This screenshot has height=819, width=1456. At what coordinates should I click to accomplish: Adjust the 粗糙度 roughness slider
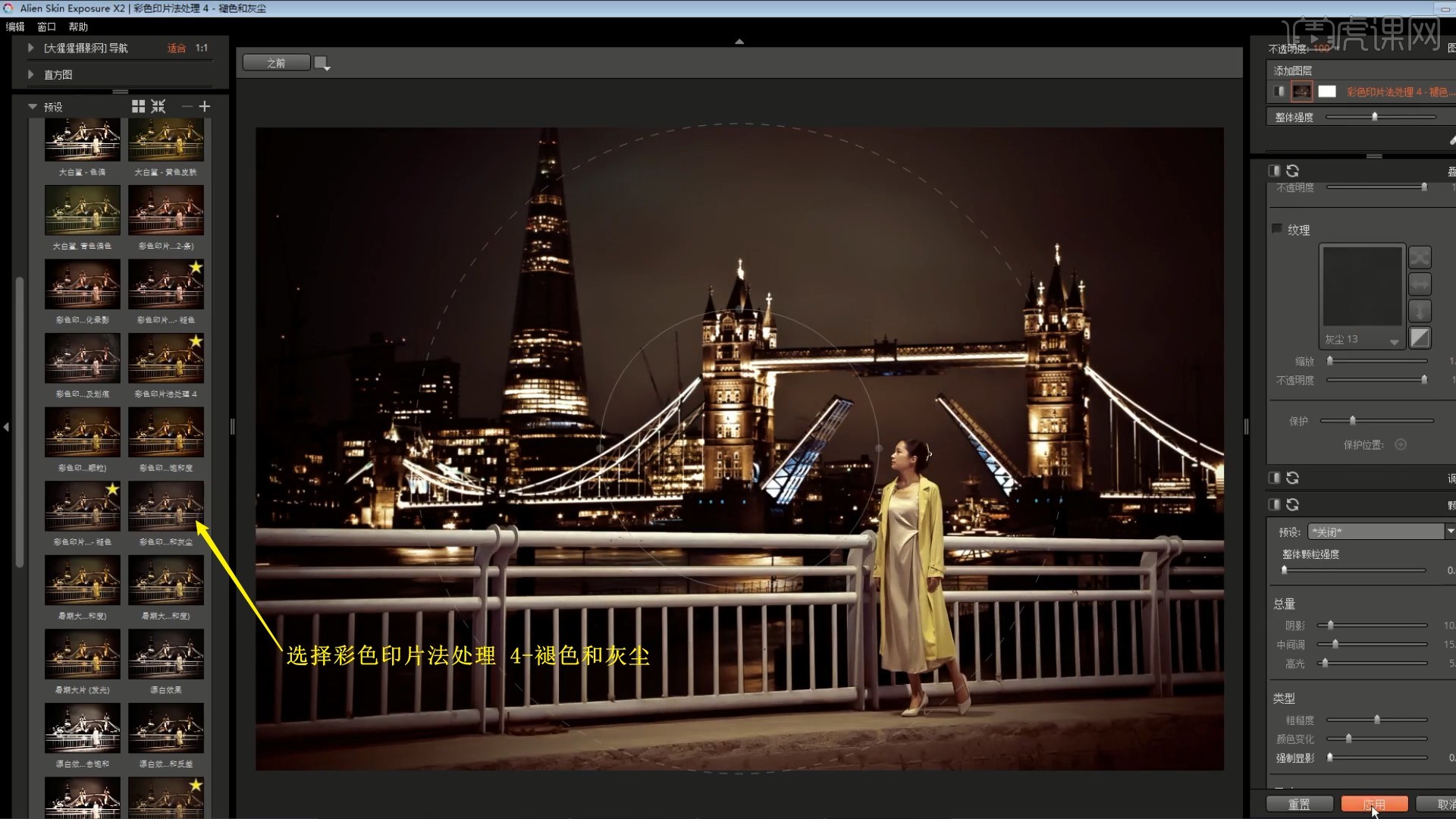[1376, 720]
